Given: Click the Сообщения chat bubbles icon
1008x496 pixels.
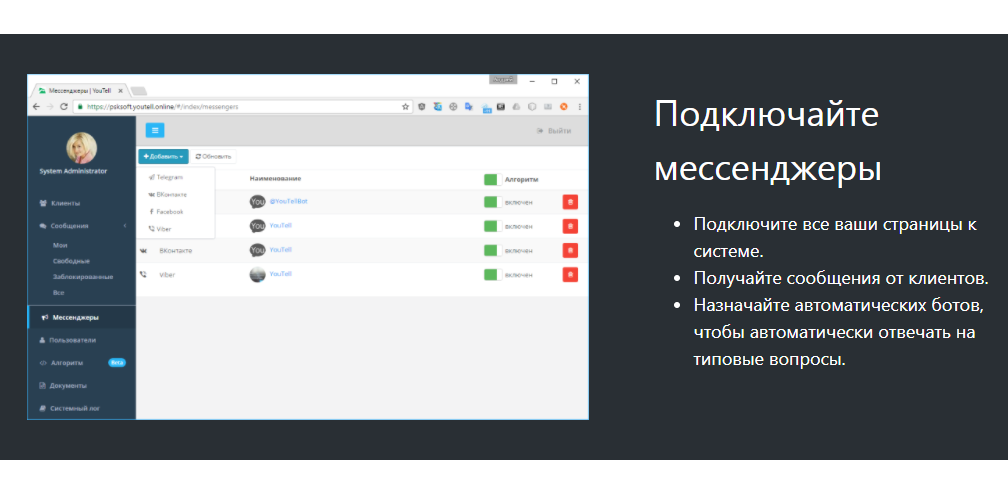Looking at the screenshot, I should pyautogui.click(x=43, y=226).
